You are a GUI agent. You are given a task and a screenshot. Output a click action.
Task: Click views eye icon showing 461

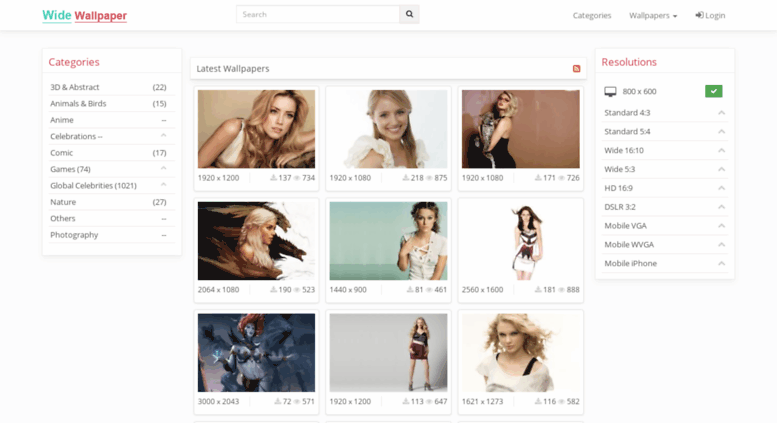coord(429,290)
